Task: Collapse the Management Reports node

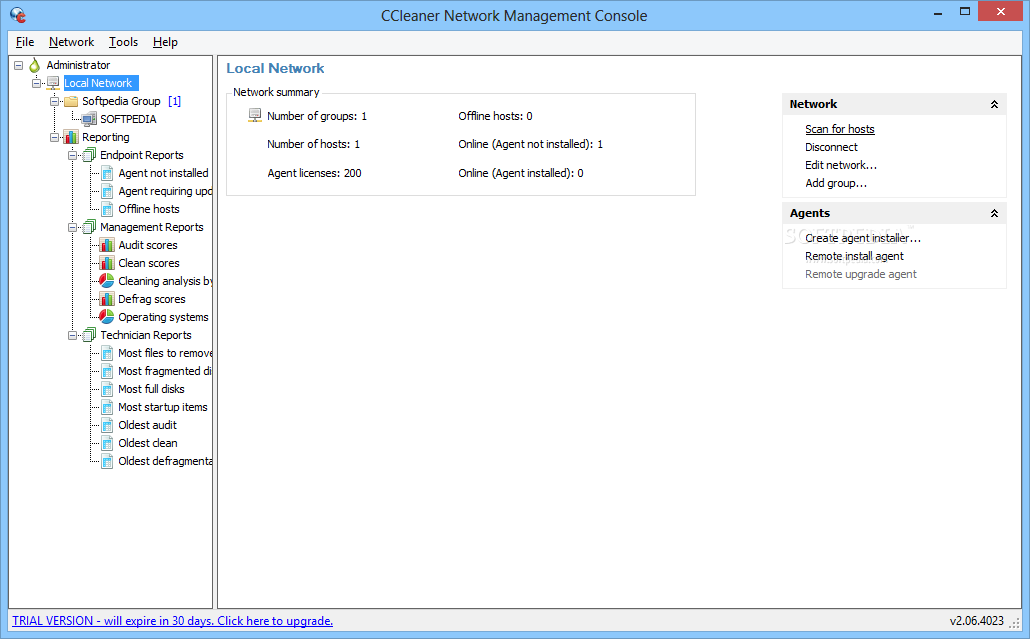Action: click(x=72, y=227)
